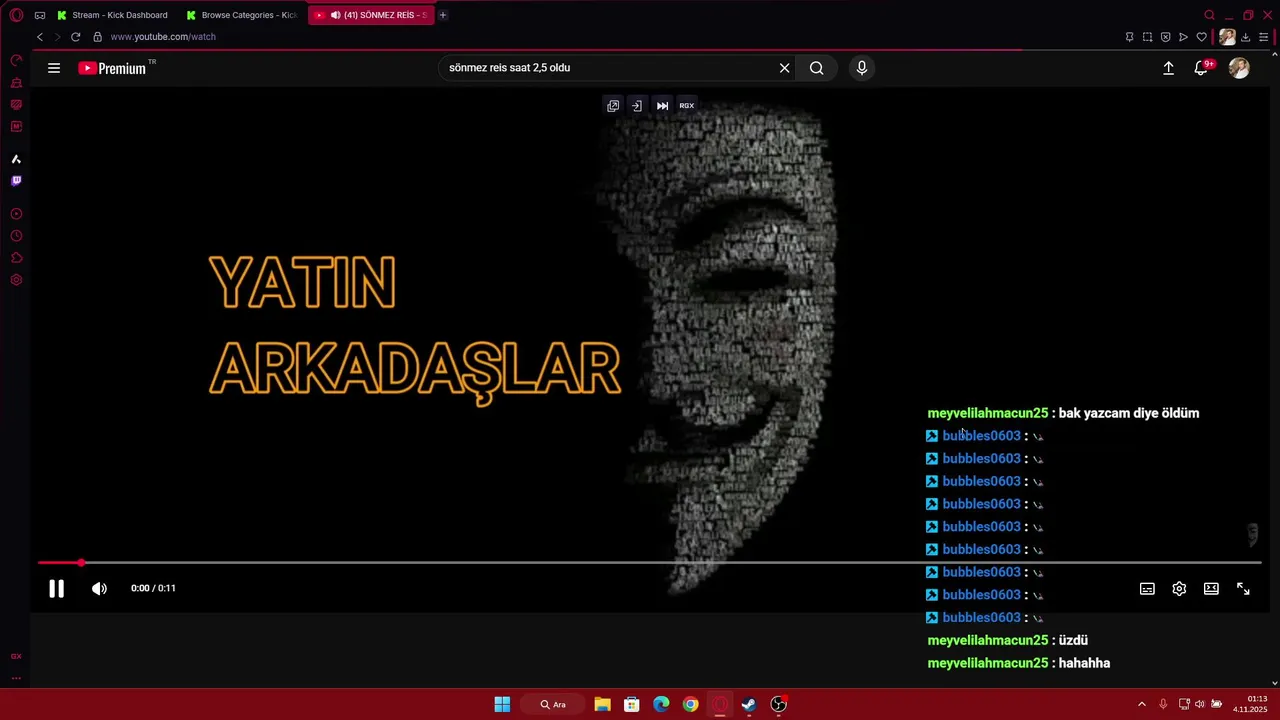Pause the video playback
The width and height of the screenshot is (1280, 720).
[56, 589]
